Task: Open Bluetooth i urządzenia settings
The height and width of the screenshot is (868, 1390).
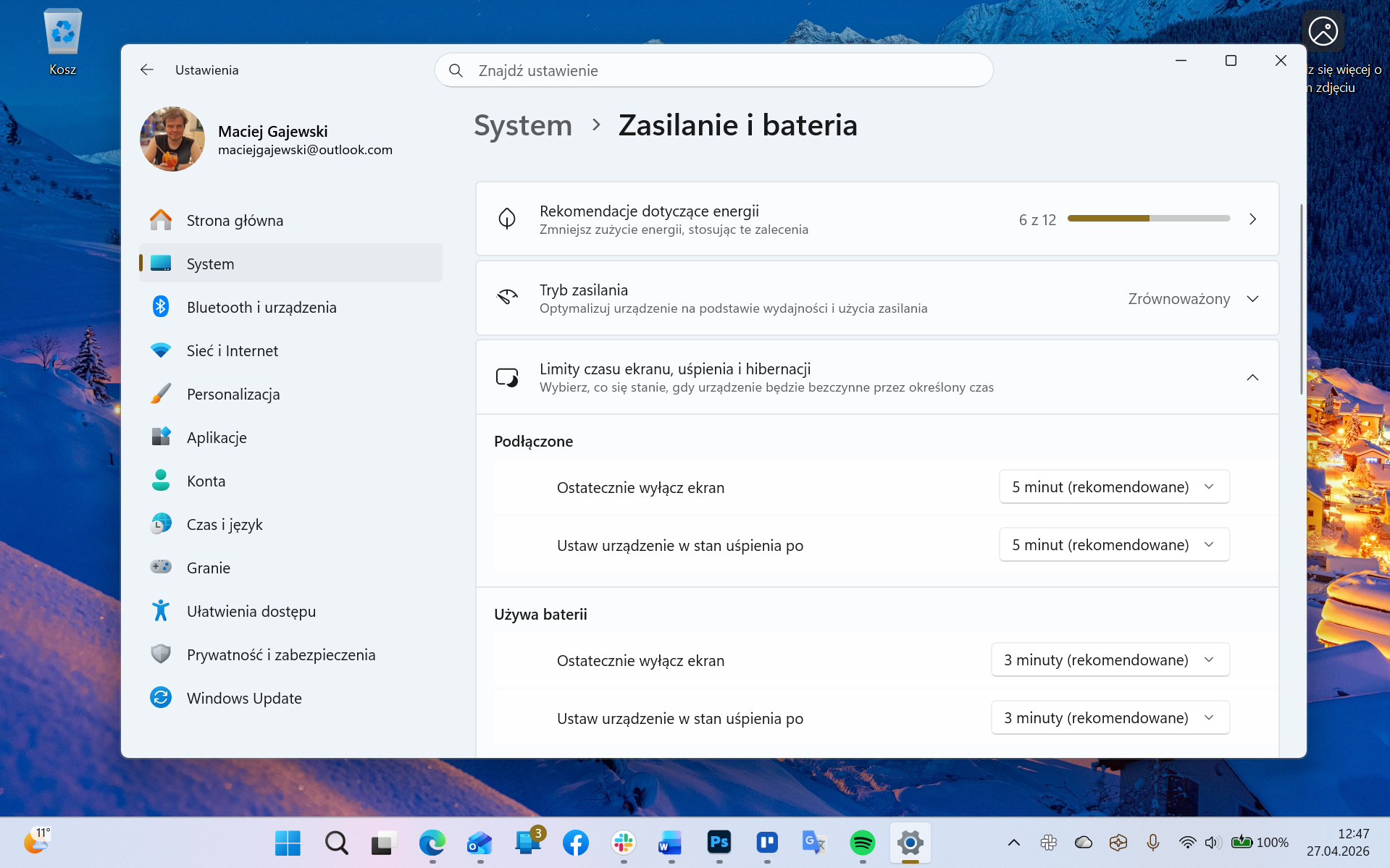Action: 261,307
